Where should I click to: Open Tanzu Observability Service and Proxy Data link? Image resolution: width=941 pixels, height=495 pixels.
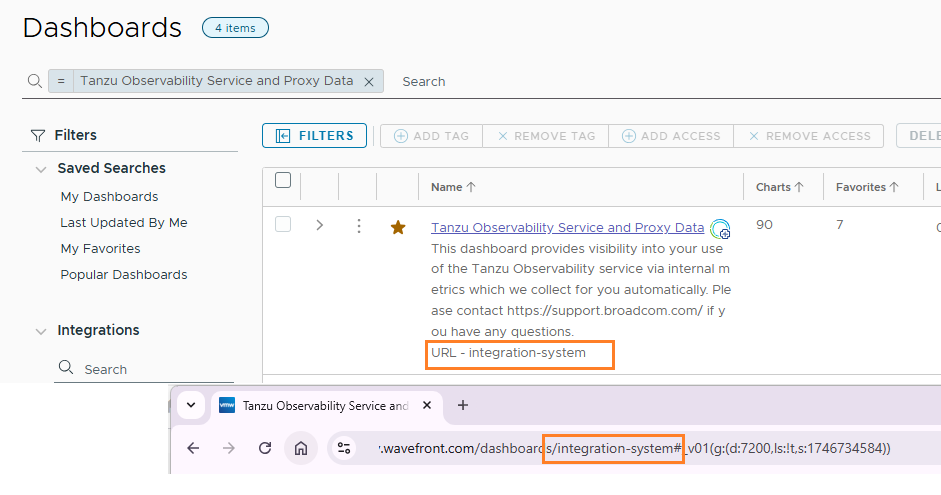point(567,228)
